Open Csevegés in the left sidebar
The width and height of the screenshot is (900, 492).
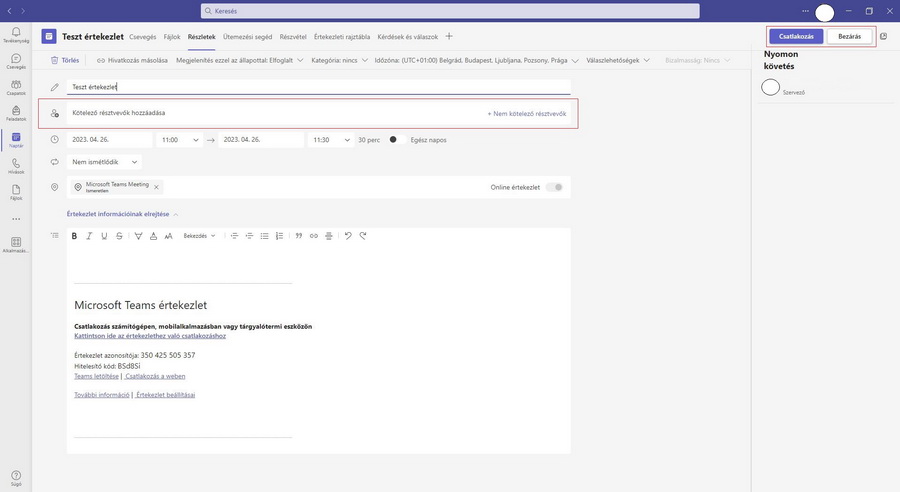click(16, 61)
